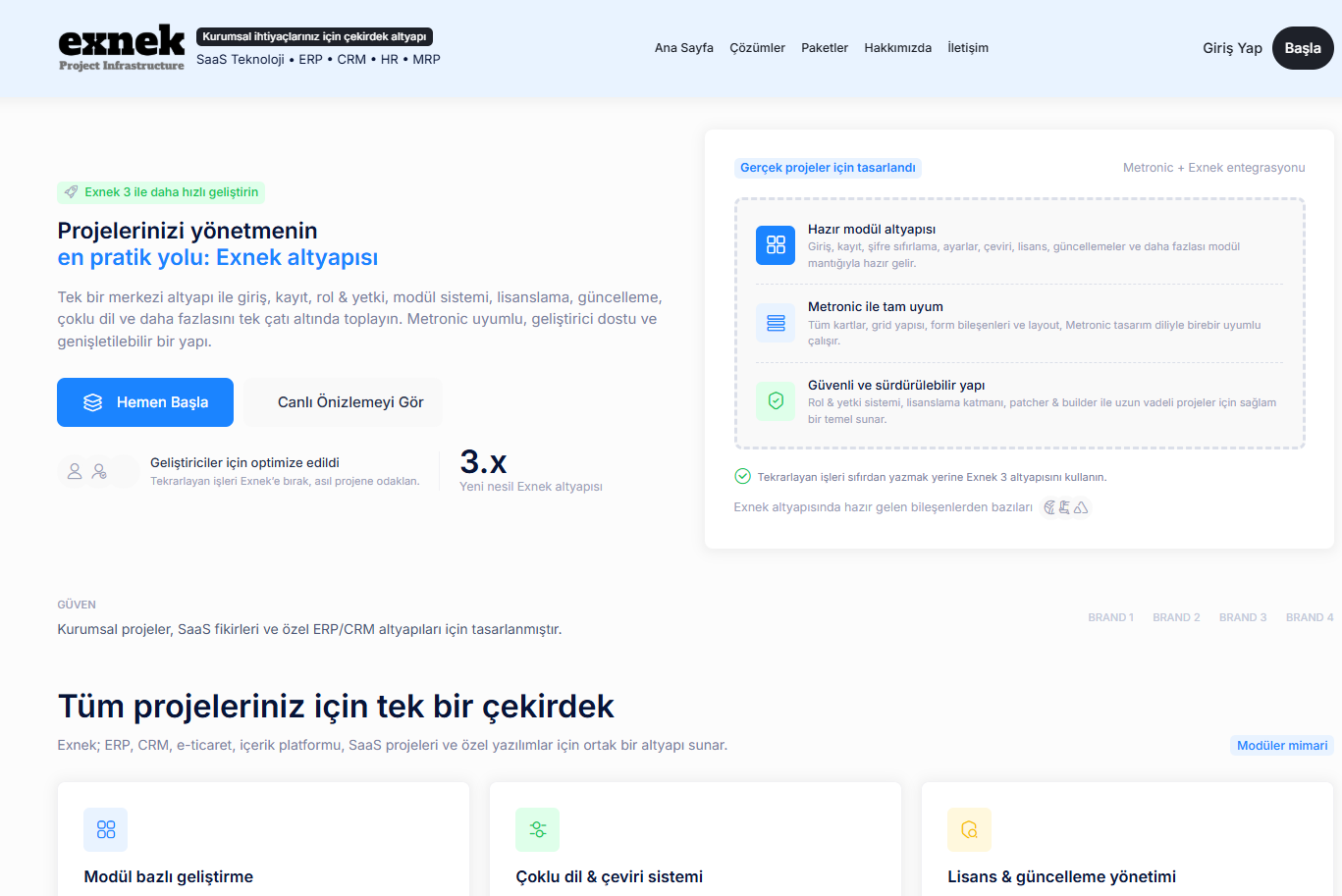Click the grid icon on "Modül bazlı geliştirme" card
1342x896 pixels.
coord(105,829)
